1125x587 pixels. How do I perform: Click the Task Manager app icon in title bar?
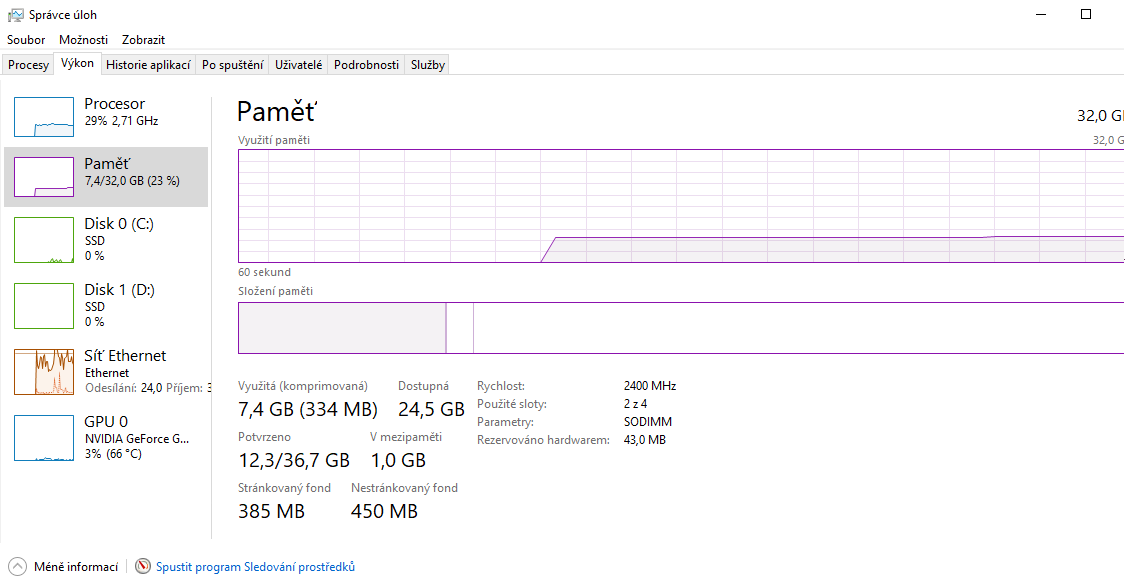coord(15,15)
